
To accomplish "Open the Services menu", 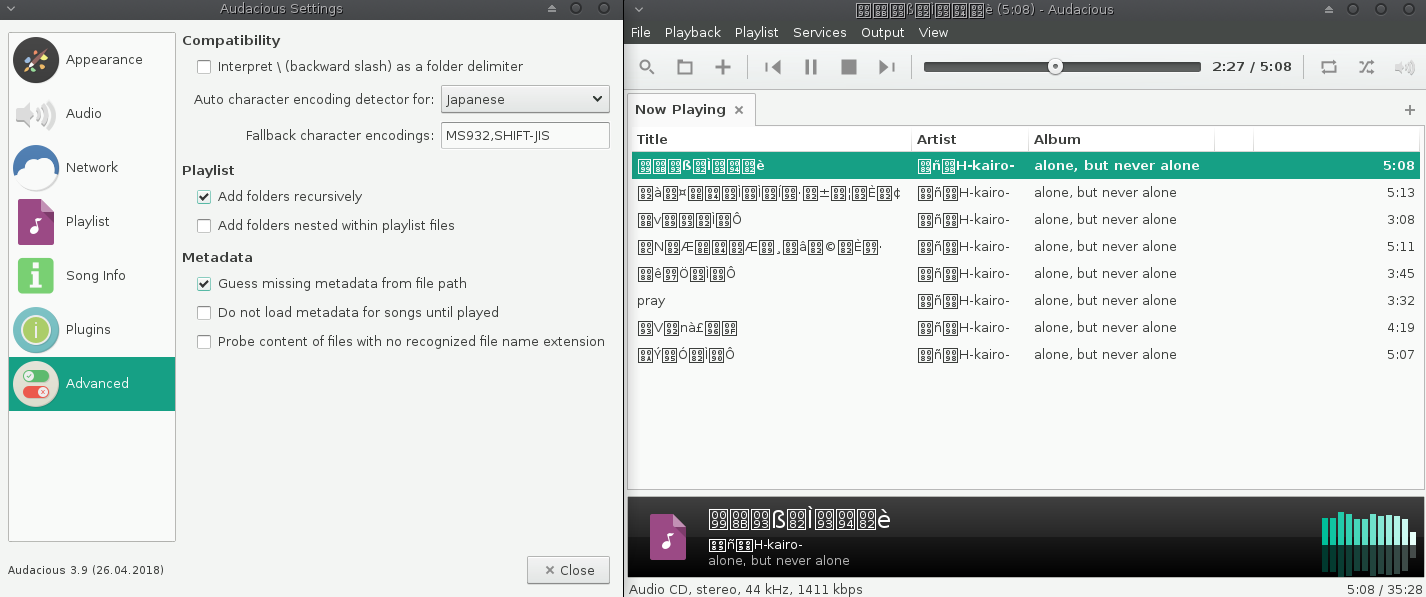I will pyautogui.click(x=820, y=32).
